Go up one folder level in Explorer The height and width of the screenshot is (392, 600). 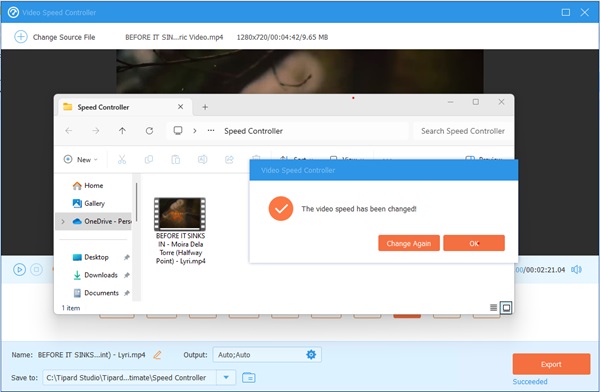pyautogui.click(x=122, y=131)
